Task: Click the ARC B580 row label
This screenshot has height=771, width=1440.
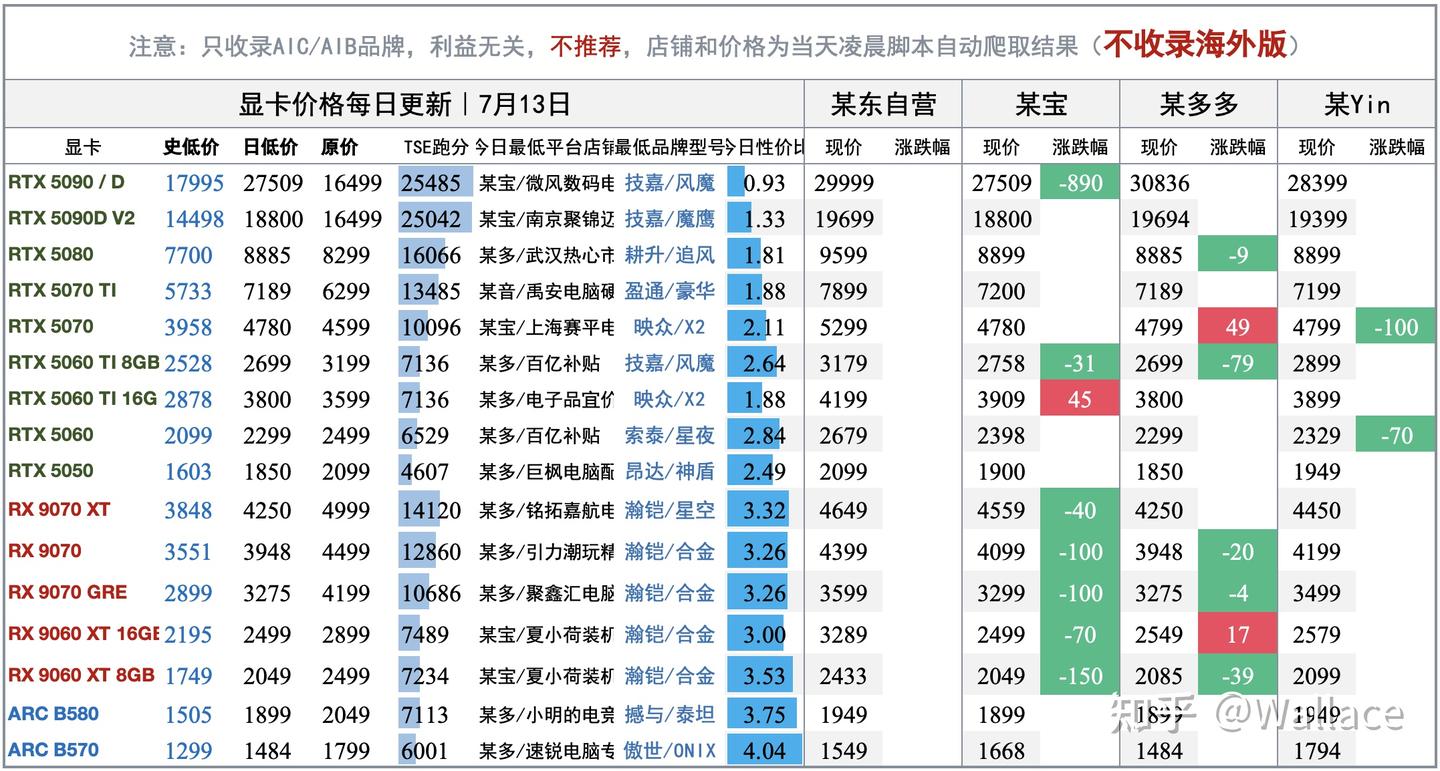Action: (x=53, y=714)
